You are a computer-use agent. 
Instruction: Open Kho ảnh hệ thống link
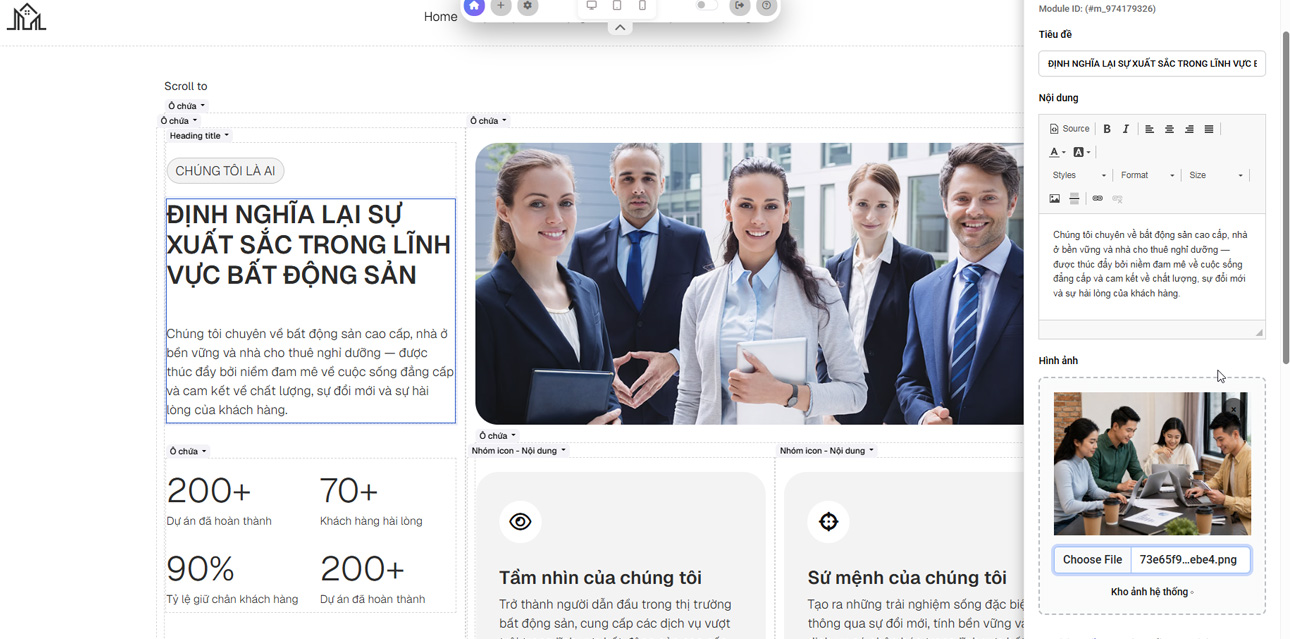click(x=1150, y=592)
